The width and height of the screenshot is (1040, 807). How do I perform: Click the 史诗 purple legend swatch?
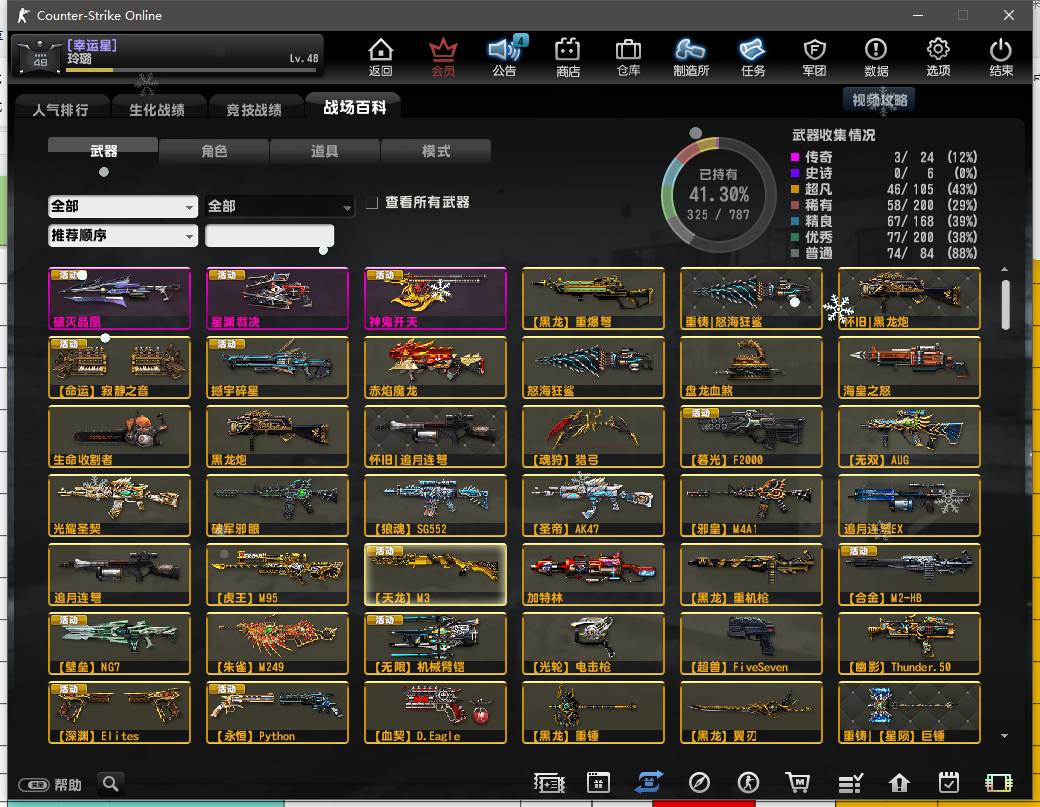(795, 173)
